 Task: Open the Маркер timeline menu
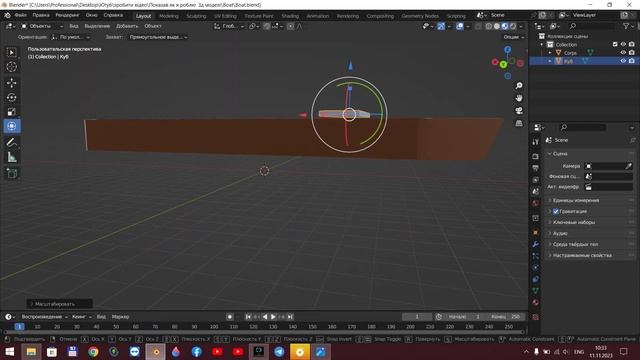(x=120, y=317)
